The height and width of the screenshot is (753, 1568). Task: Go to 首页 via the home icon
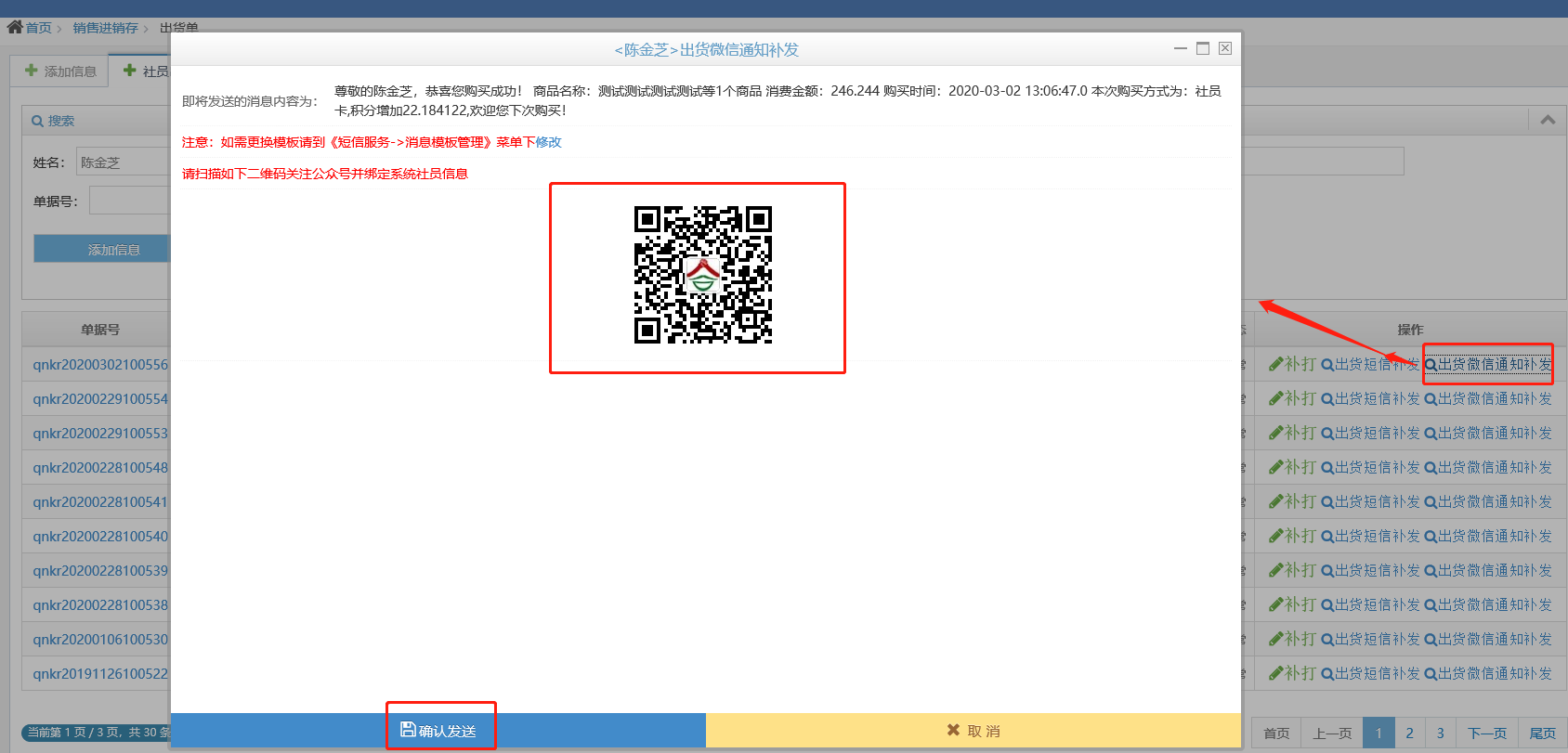click(15, 27)
